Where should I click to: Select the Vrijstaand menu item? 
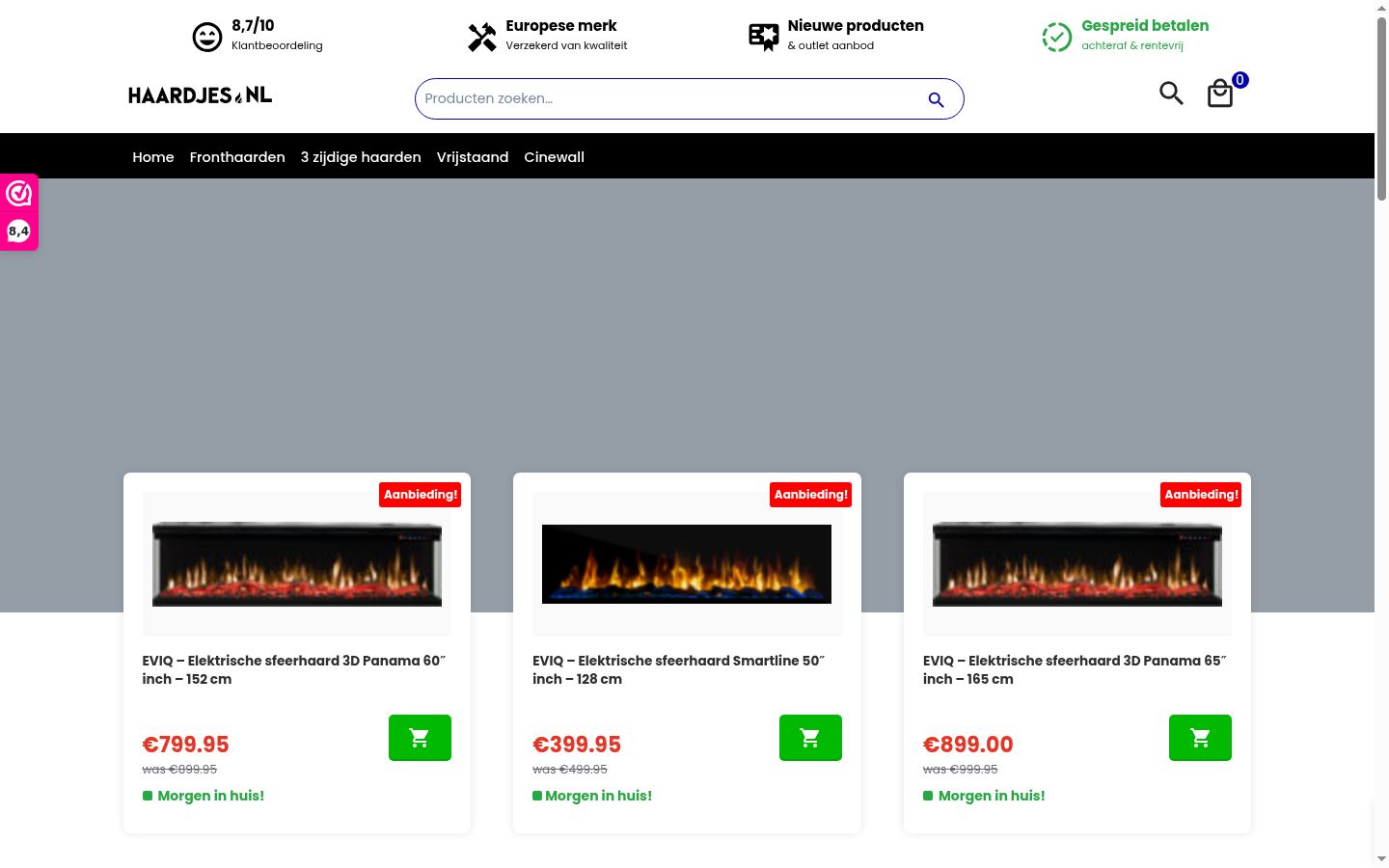[x=473, y=157]
